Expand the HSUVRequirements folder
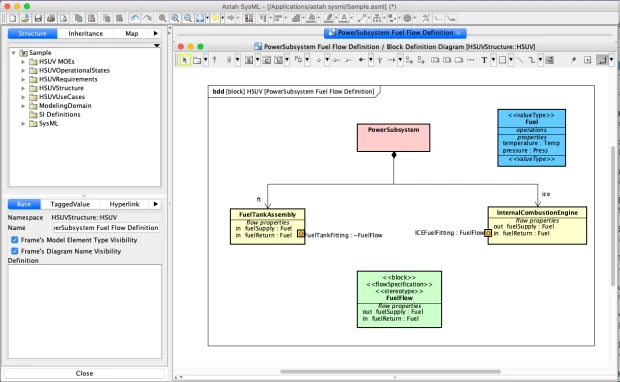This screenshot has width=620, height=382. pyautogui.click(x=23, y=79)
